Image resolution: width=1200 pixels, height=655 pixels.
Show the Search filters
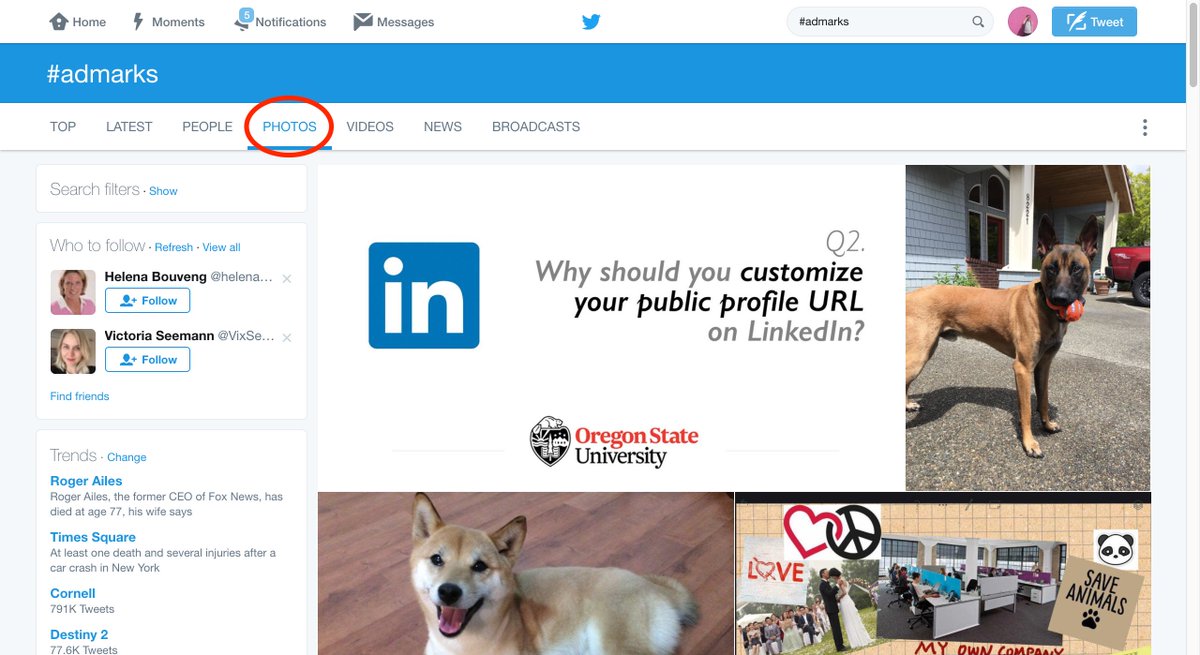click(163, 191)
